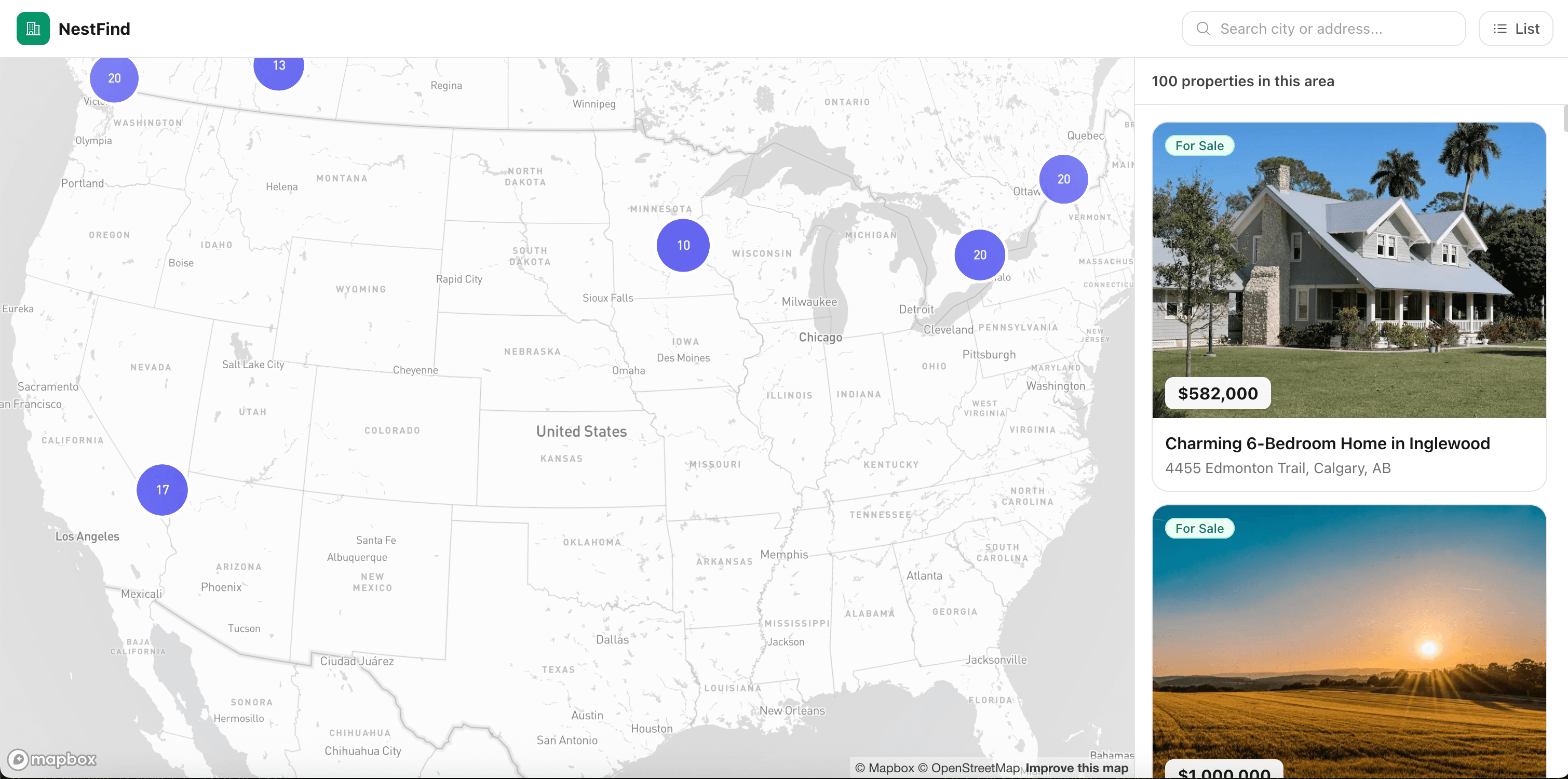The image size is (1568, 779).
Task: Open the Charming 6-Bedroom Home listing title
Action: point(1327,443)
